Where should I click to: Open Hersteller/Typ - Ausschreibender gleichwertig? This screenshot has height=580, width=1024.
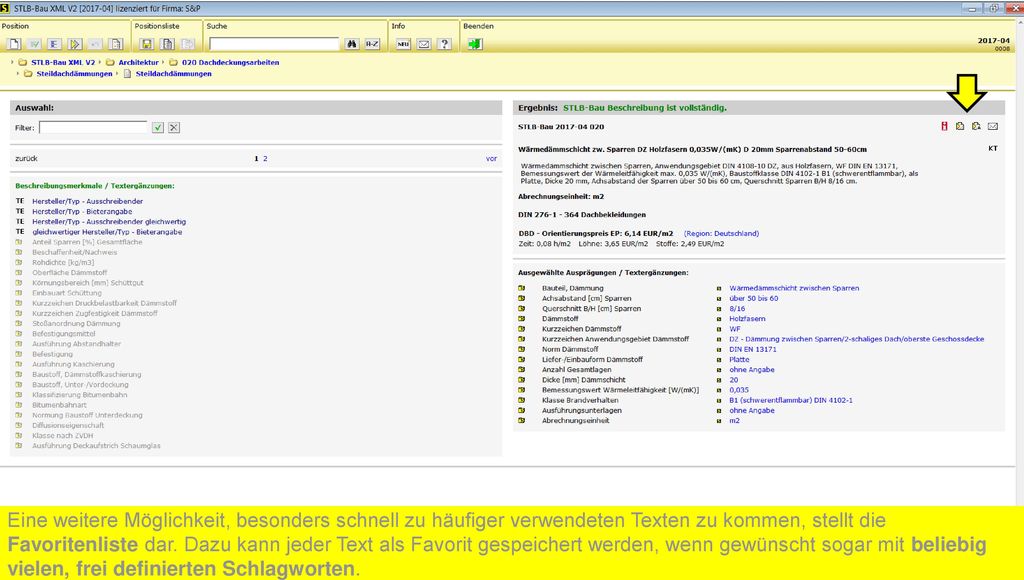109,222
